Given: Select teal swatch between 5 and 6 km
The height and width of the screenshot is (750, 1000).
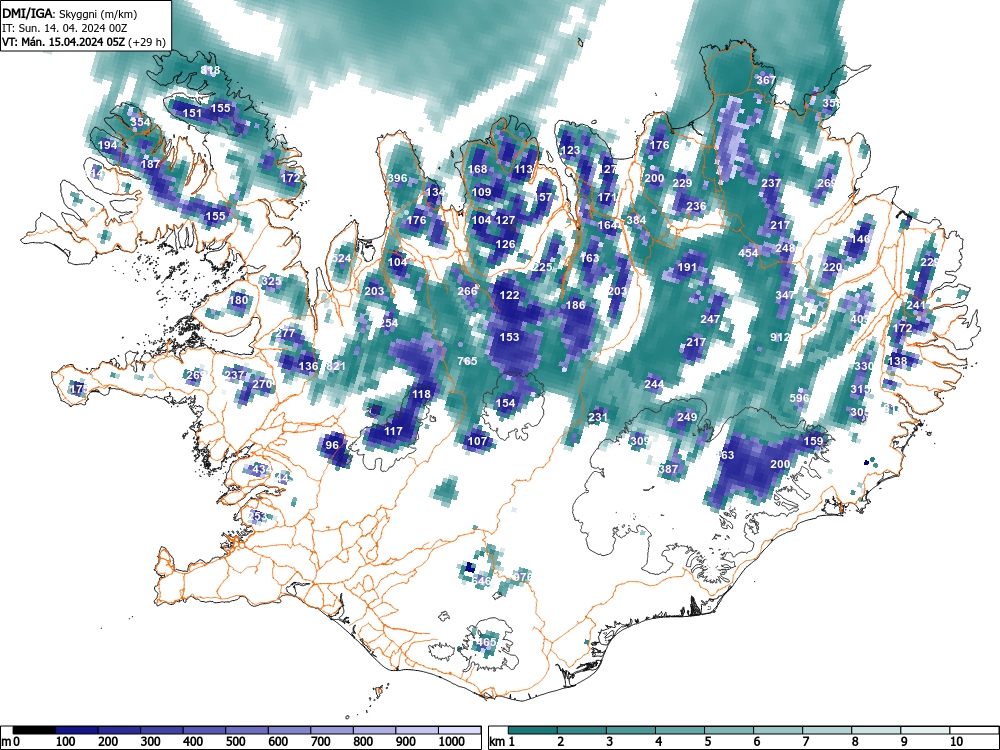Looking at the screenshot, I should point(729,730).
